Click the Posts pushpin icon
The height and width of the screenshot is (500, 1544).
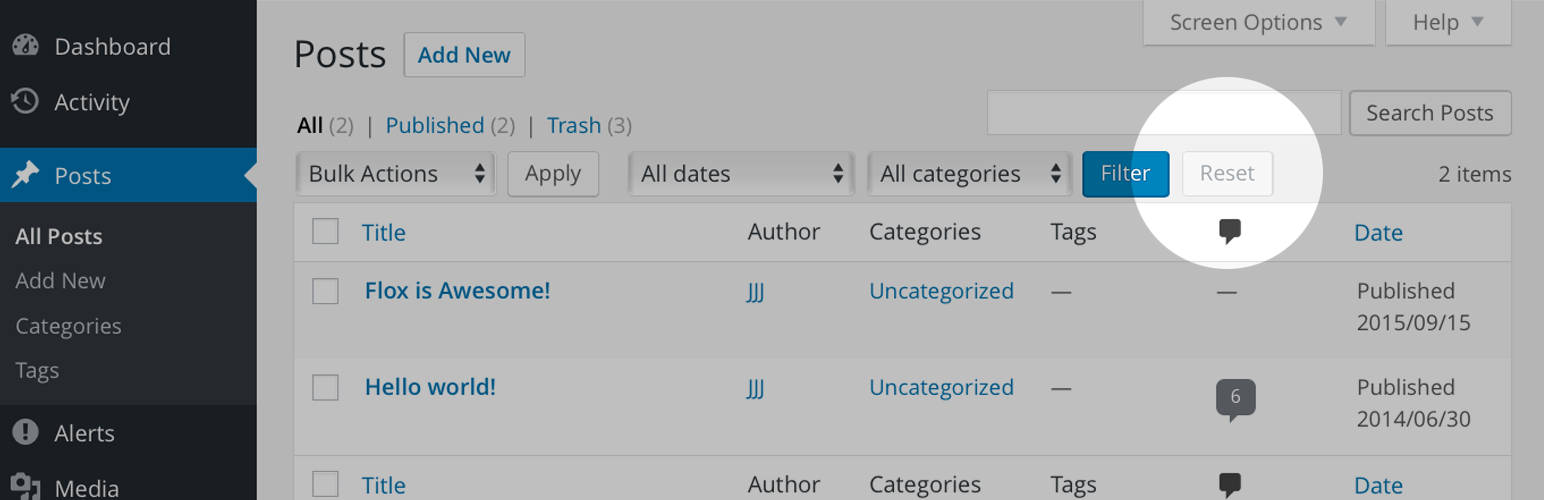25,176
